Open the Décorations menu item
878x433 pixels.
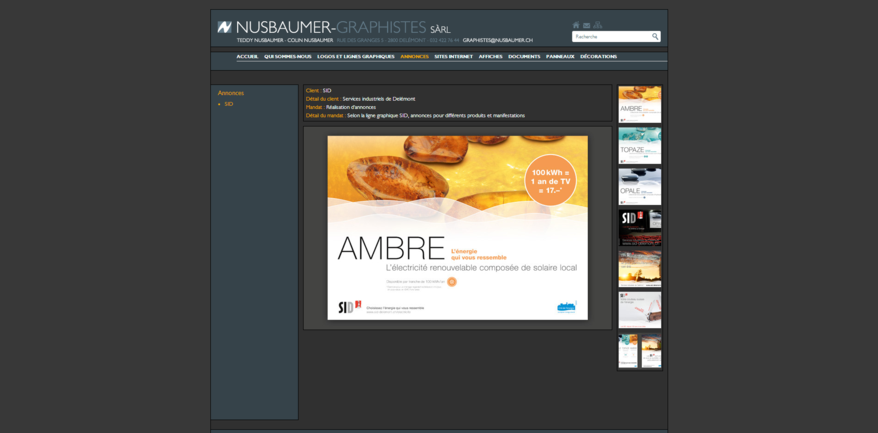[599, 57]
